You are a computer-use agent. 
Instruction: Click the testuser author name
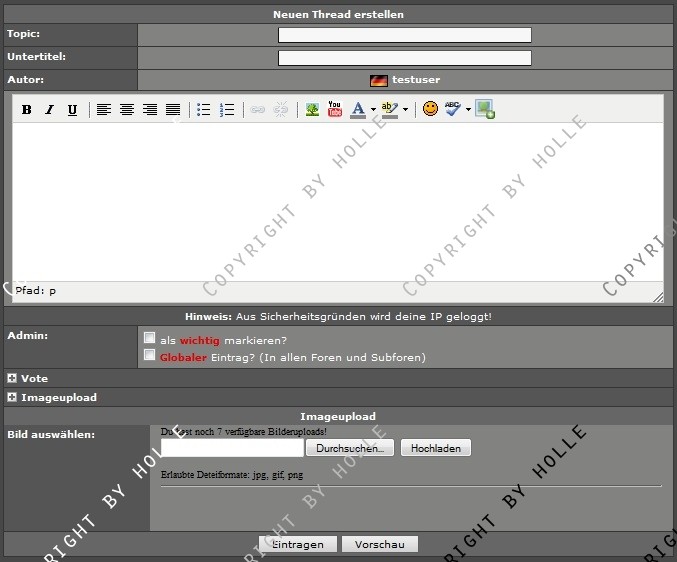pyautogui.click(x=416, y=80)
